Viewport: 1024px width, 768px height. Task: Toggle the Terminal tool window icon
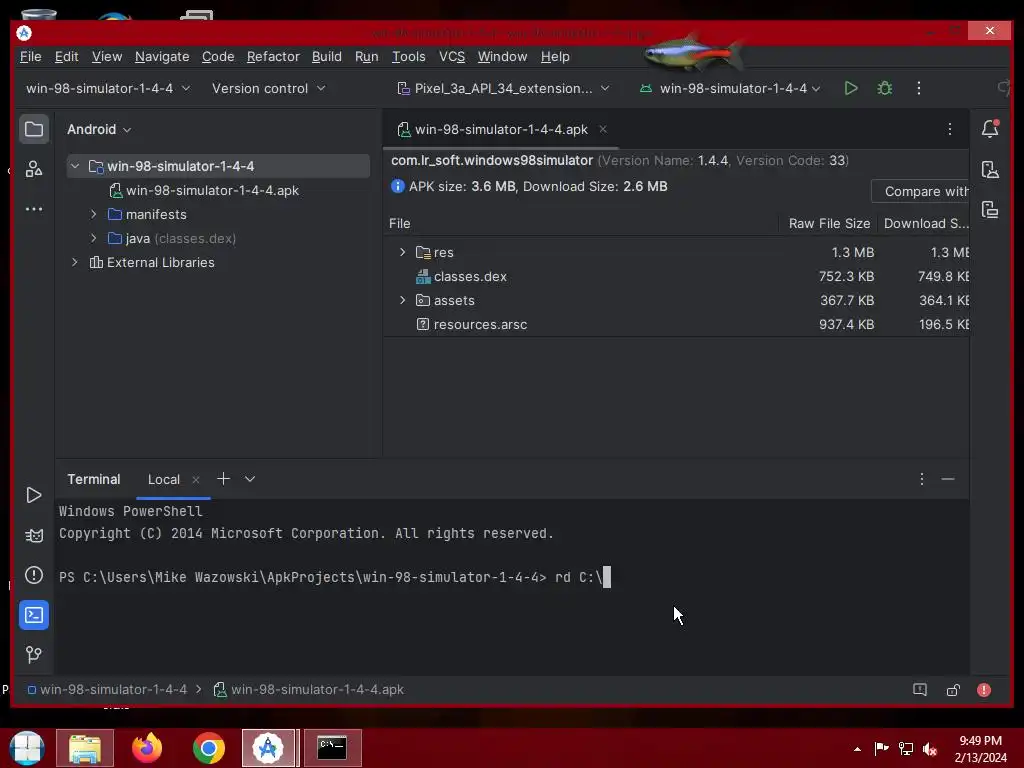34,615
